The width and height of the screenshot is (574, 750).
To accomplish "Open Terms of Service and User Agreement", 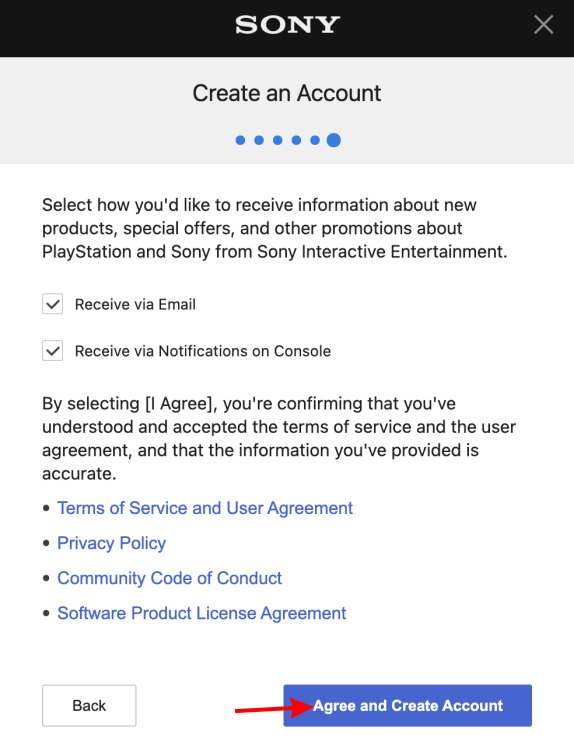I will point(205,508).
